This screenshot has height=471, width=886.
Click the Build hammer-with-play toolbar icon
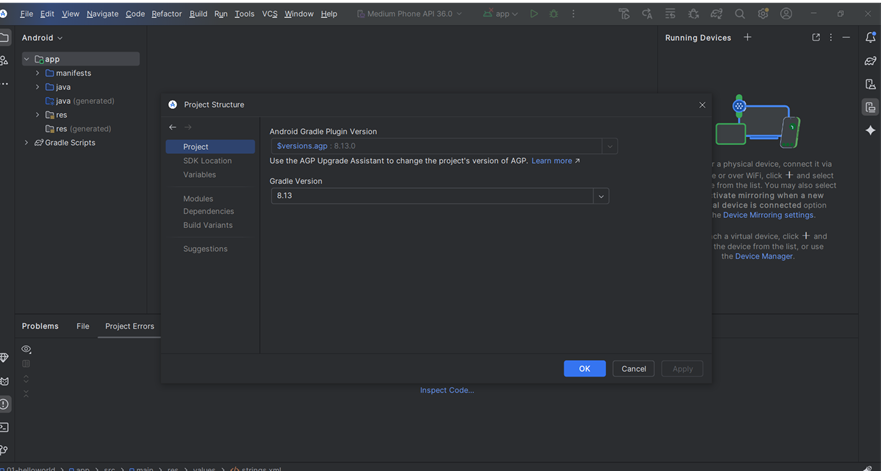pyautogui.click(x=624, y=14)
